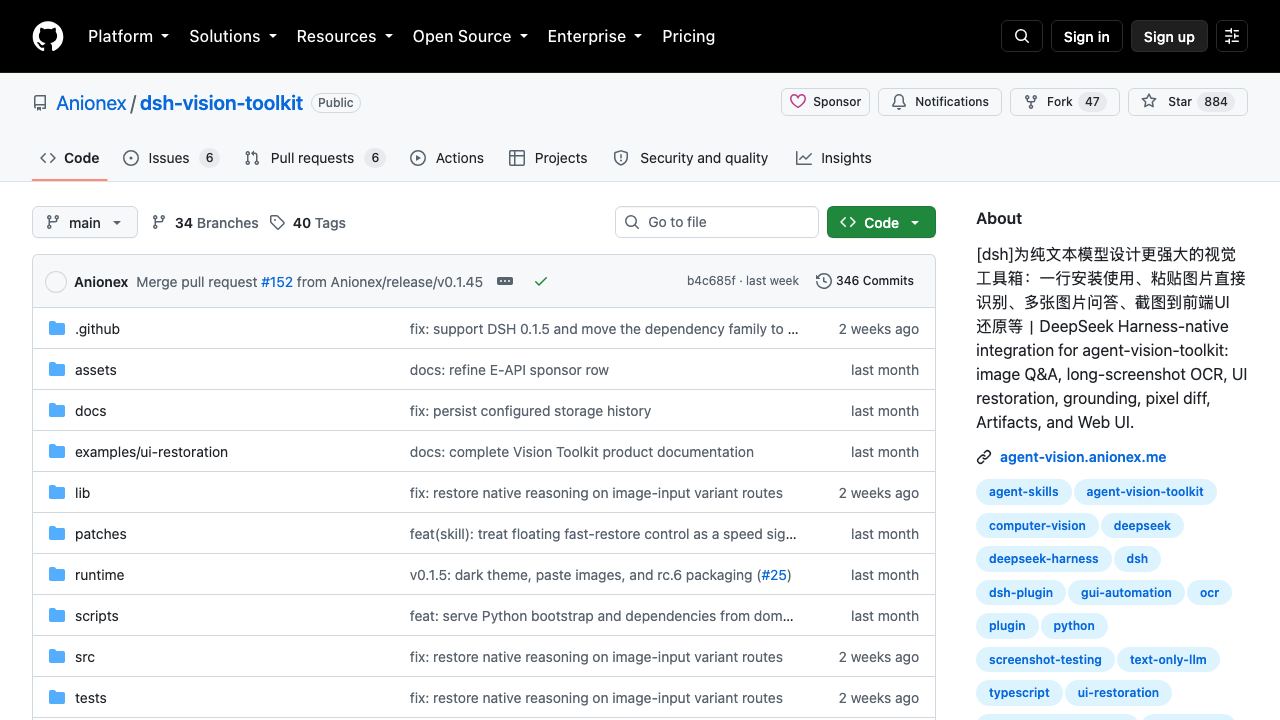1280x720 pixels.
Task: Expand the Open Source menu
Action: (470, 36)
